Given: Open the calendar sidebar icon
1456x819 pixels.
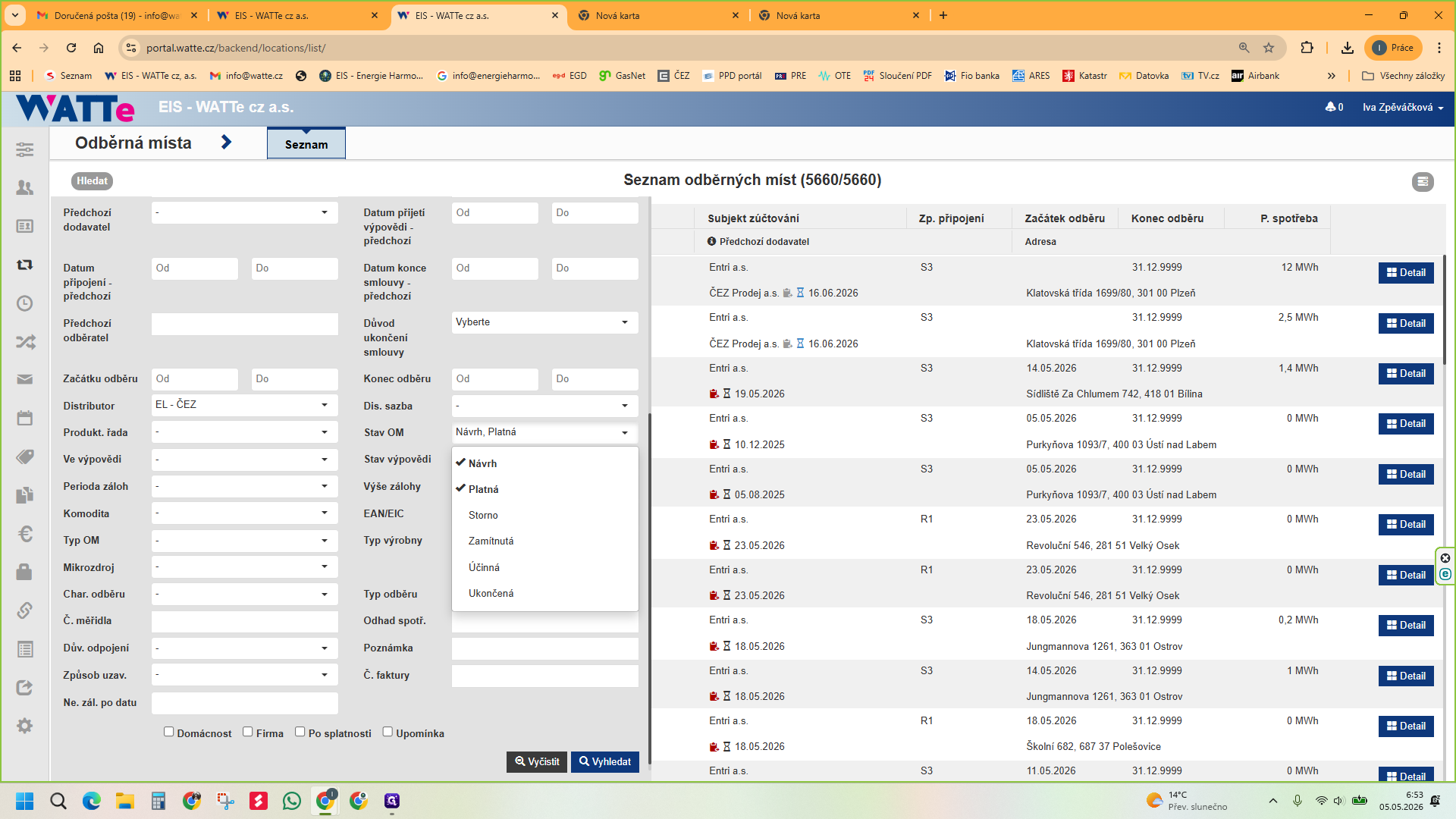Looking at the screenshot, I should pyautogui.click(x=25, y=418).
